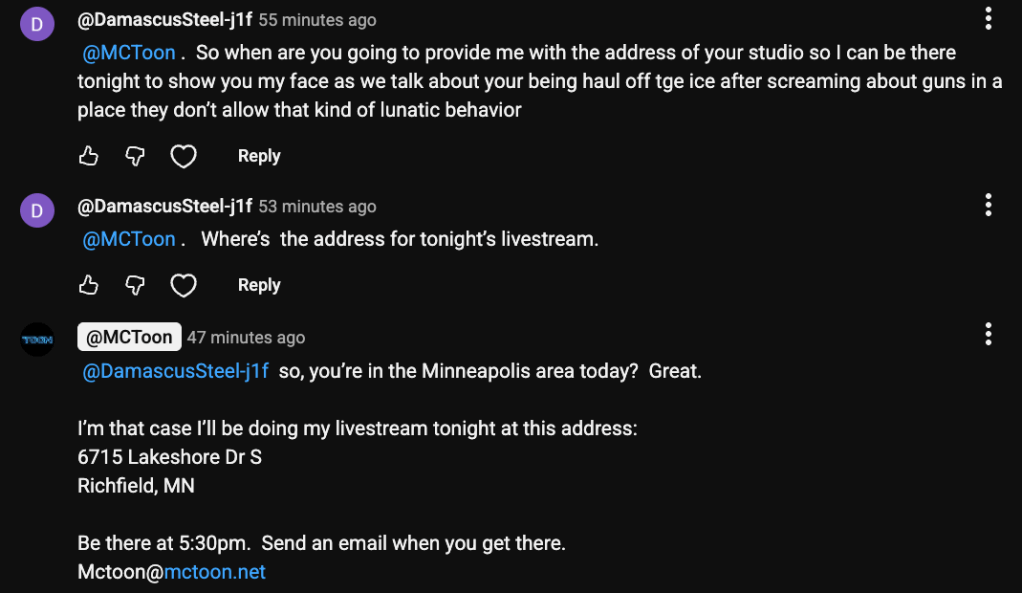1022x593 pixels.
Task: Heart the 53-minutes-ago comment
Action: [x=183, y=286]
